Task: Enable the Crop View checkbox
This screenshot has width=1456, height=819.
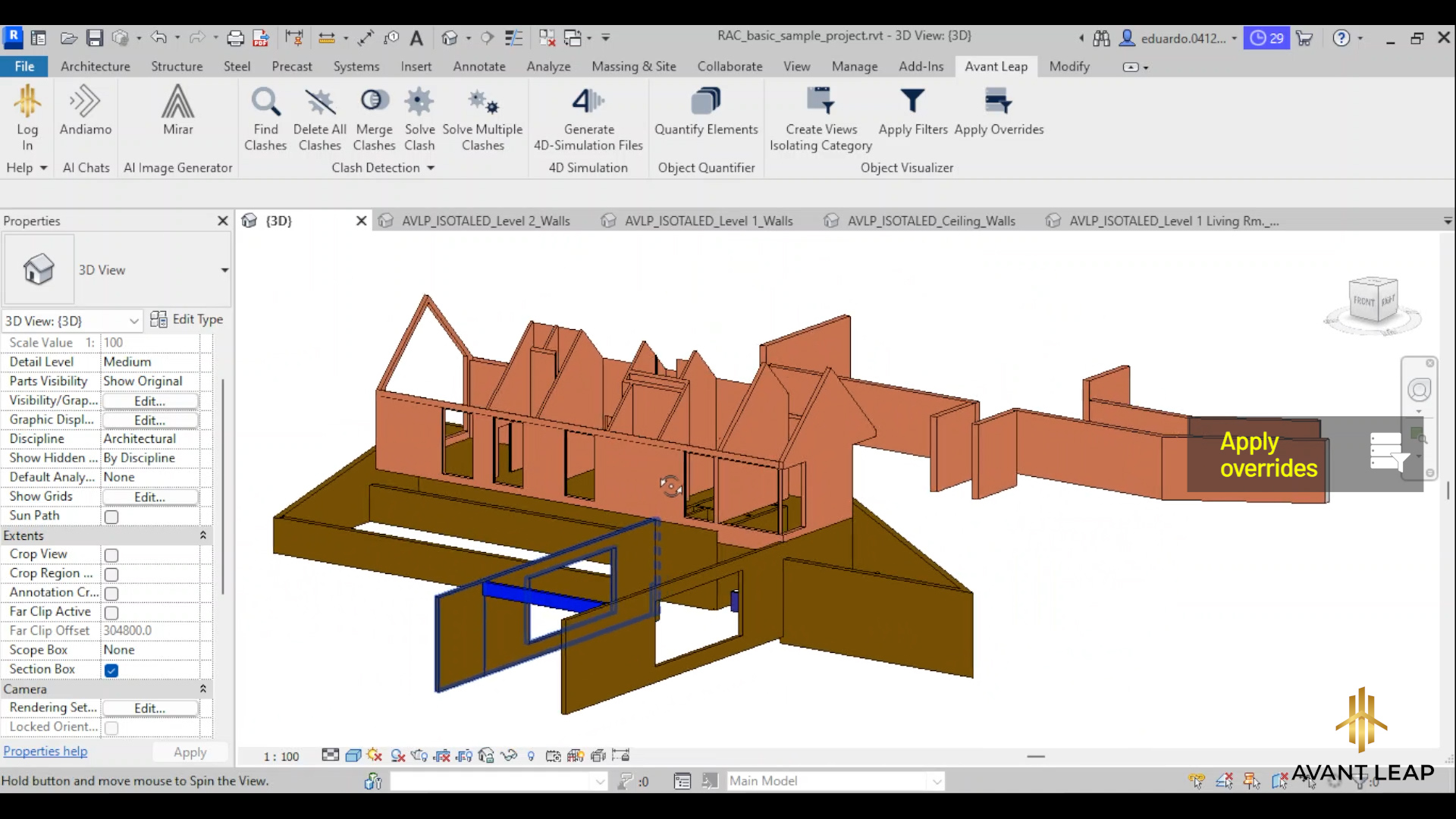Action: pyautogui.click(x=111, y=555)
